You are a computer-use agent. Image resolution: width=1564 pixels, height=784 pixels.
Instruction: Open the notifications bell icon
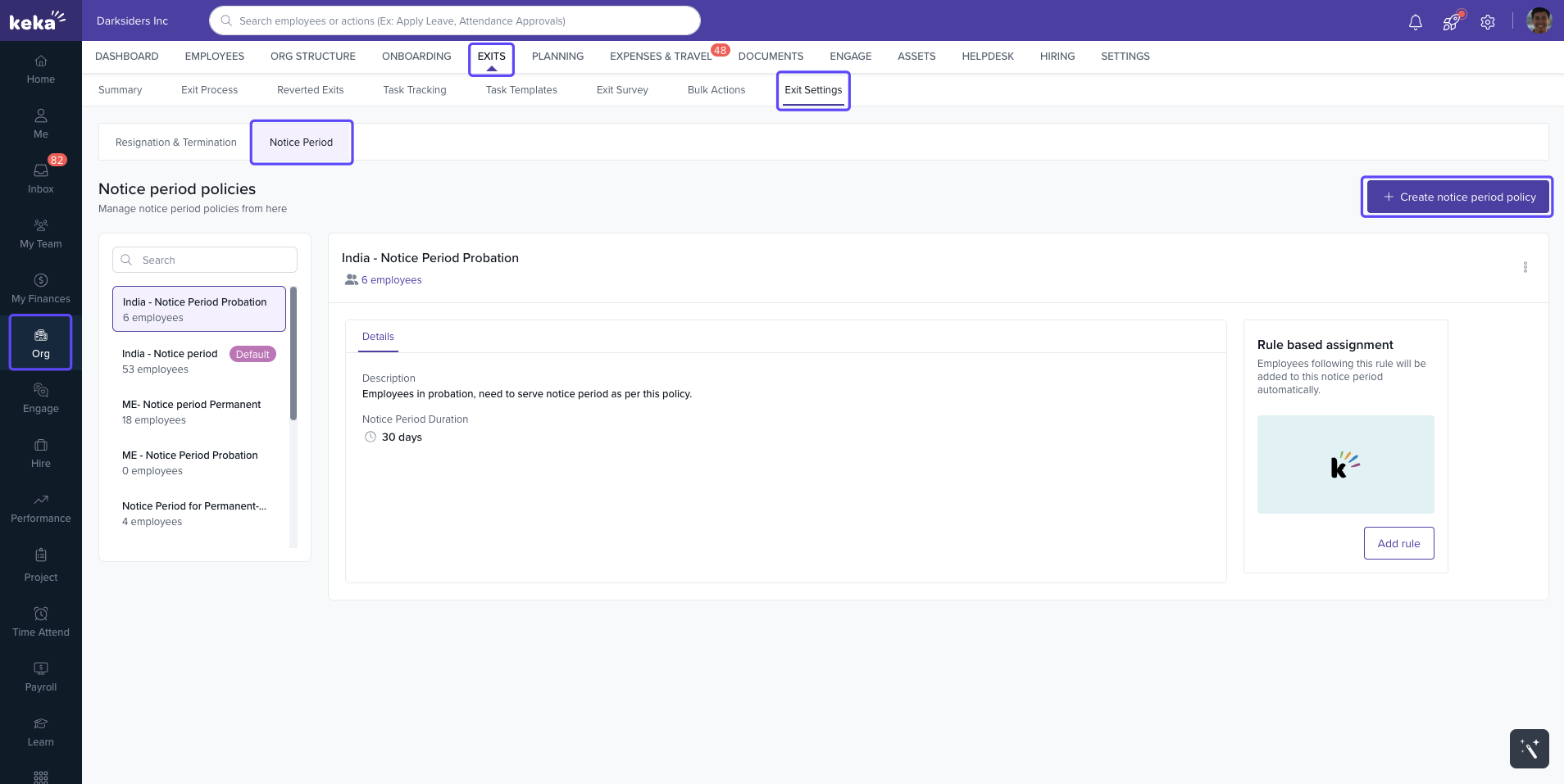[1415, 22]
